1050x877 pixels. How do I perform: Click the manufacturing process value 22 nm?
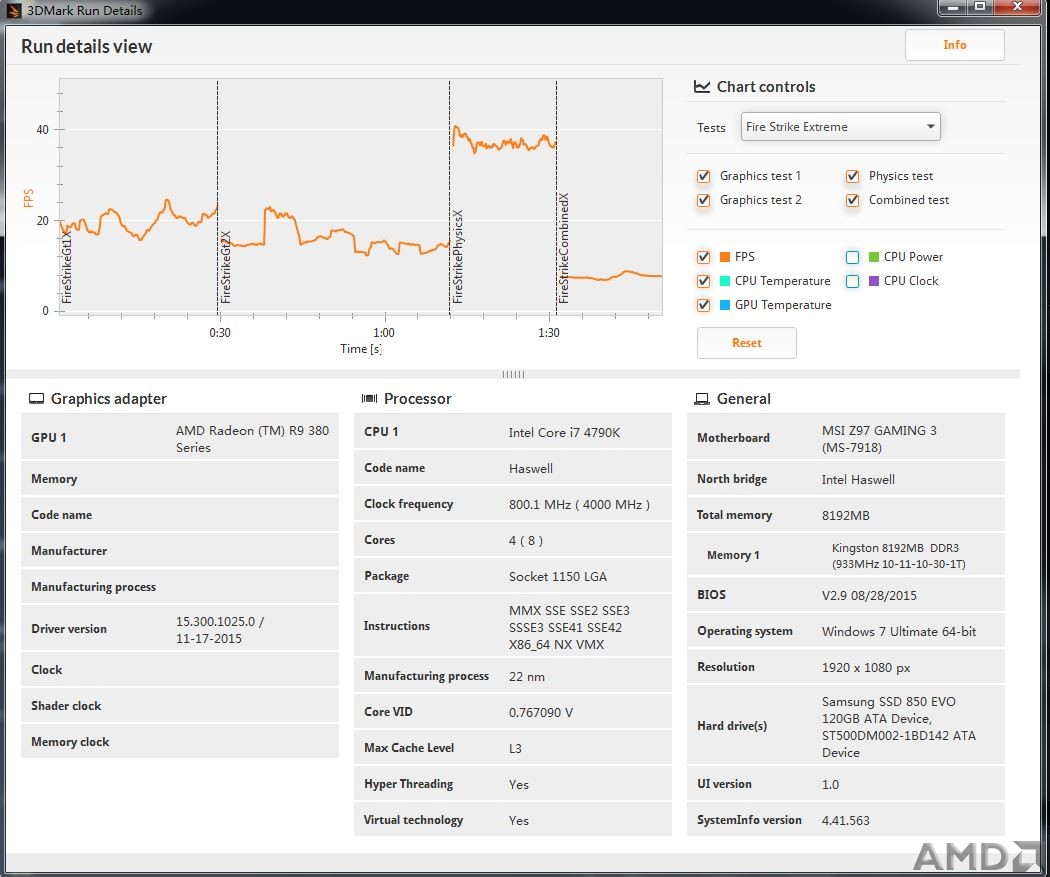point(526,677)
